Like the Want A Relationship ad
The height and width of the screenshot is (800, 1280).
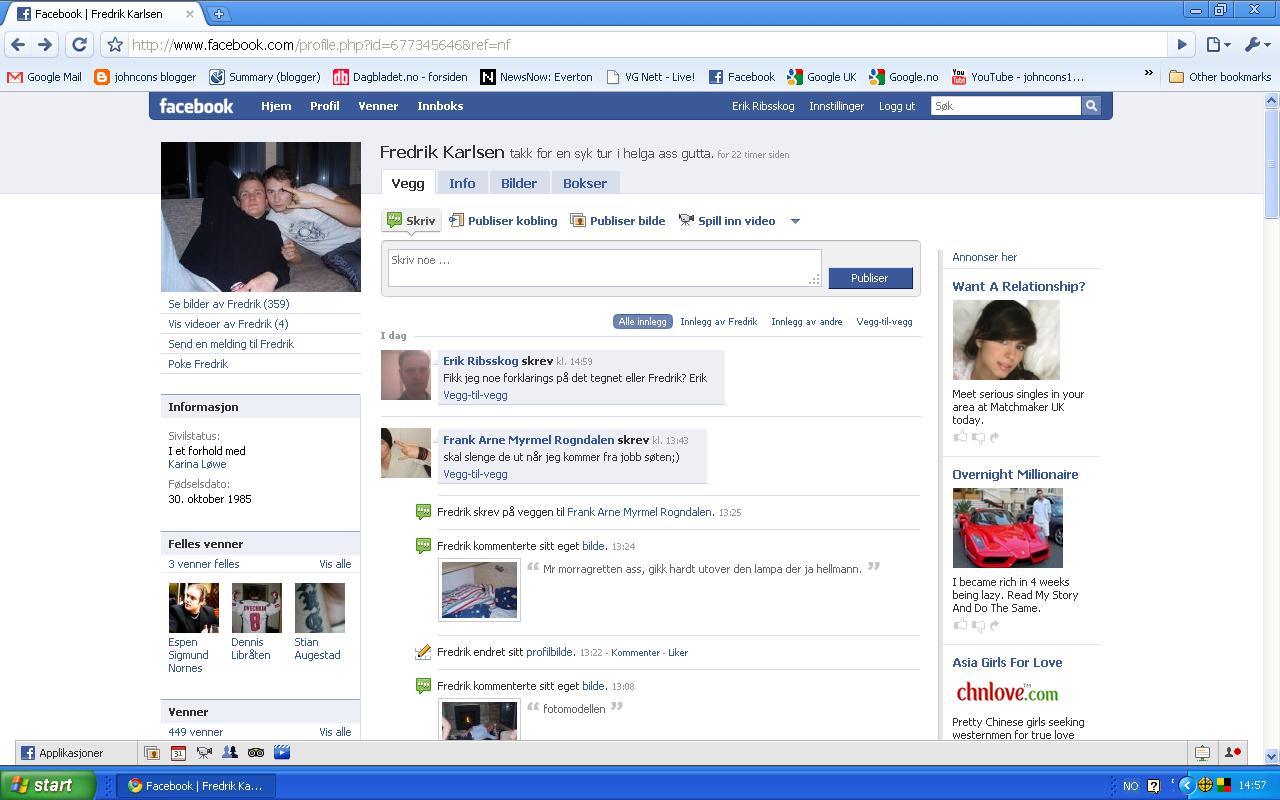[x=960, y=437]
